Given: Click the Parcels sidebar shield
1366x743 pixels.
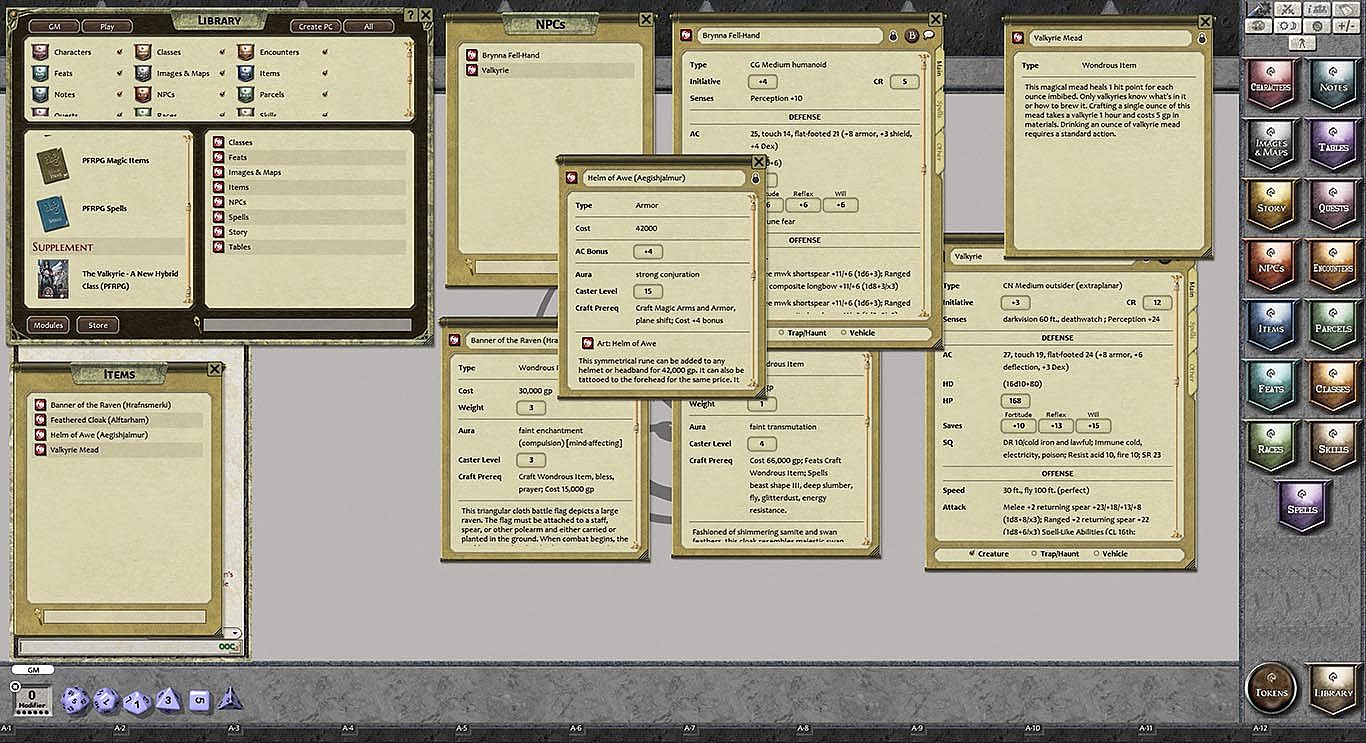Looking at the screenshot, I should (1333, 328).
